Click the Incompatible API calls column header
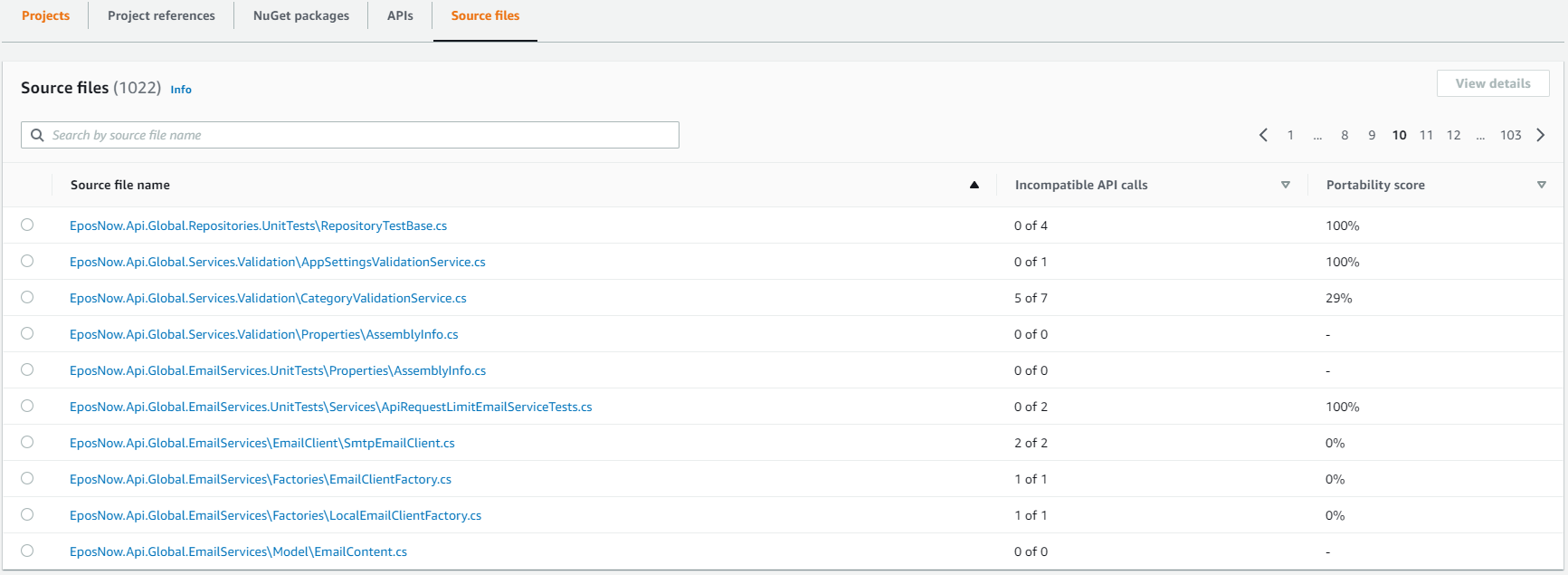Image resolution: width=1568 pixels, height=575 pixels. 1081,185
